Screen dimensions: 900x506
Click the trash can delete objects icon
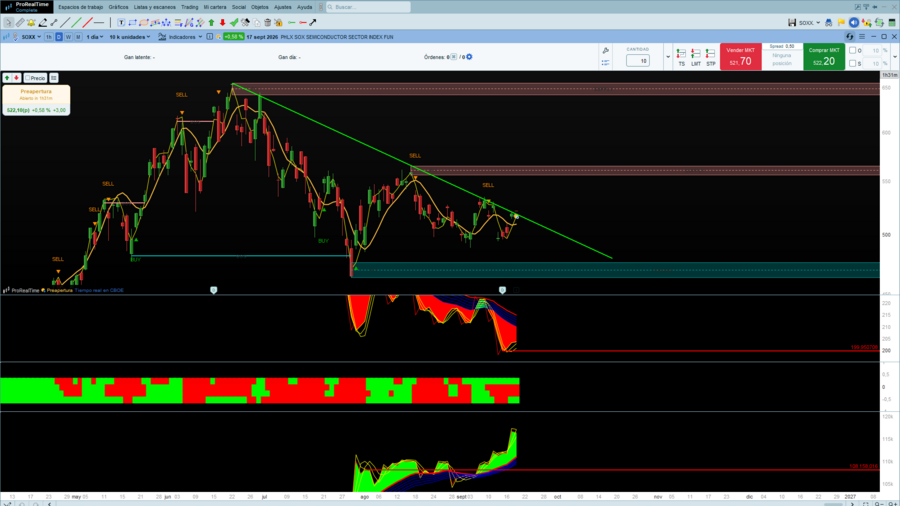pos(267,22)
